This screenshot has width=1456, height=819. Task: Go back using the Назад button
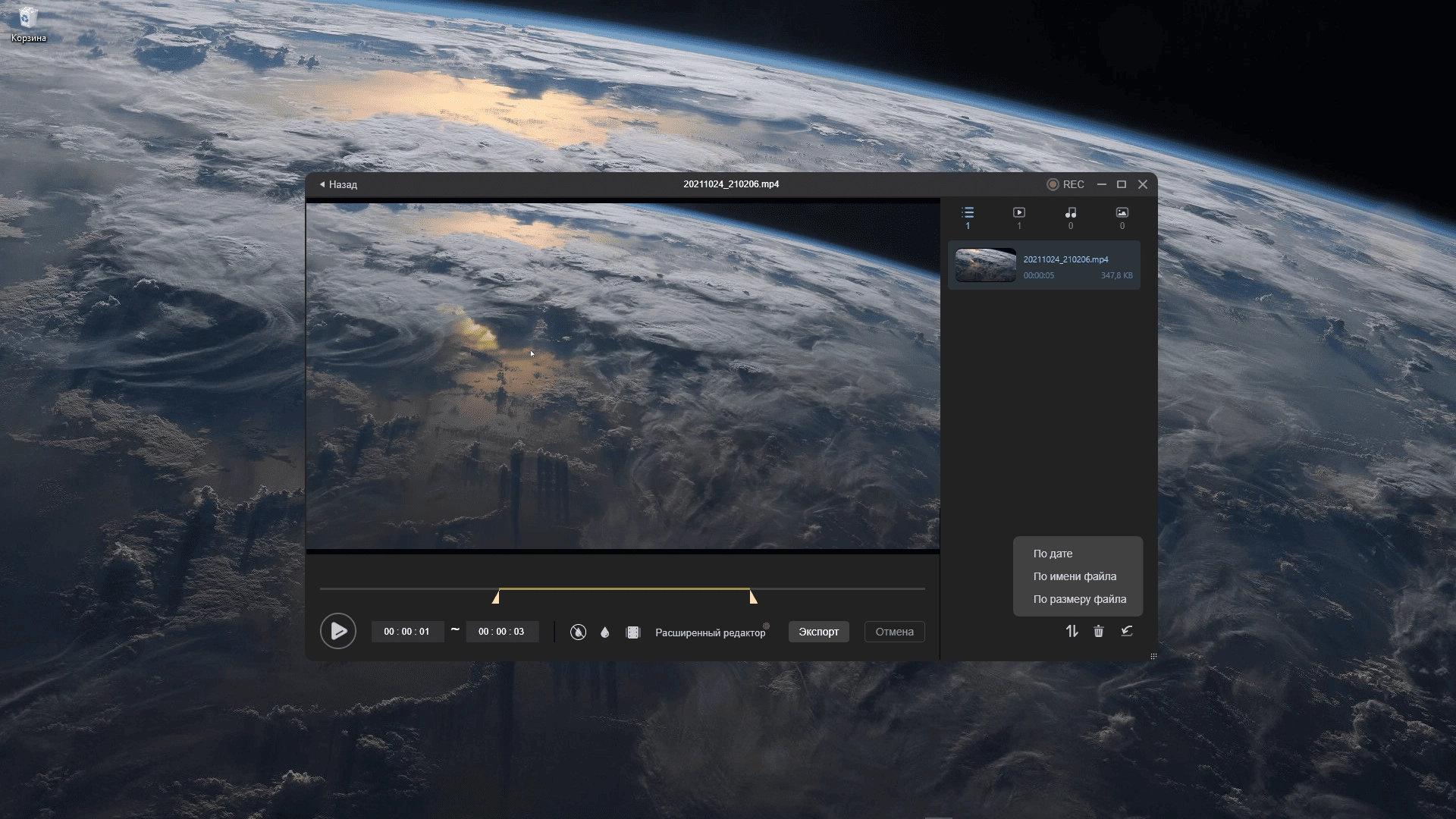pos(338,184)
